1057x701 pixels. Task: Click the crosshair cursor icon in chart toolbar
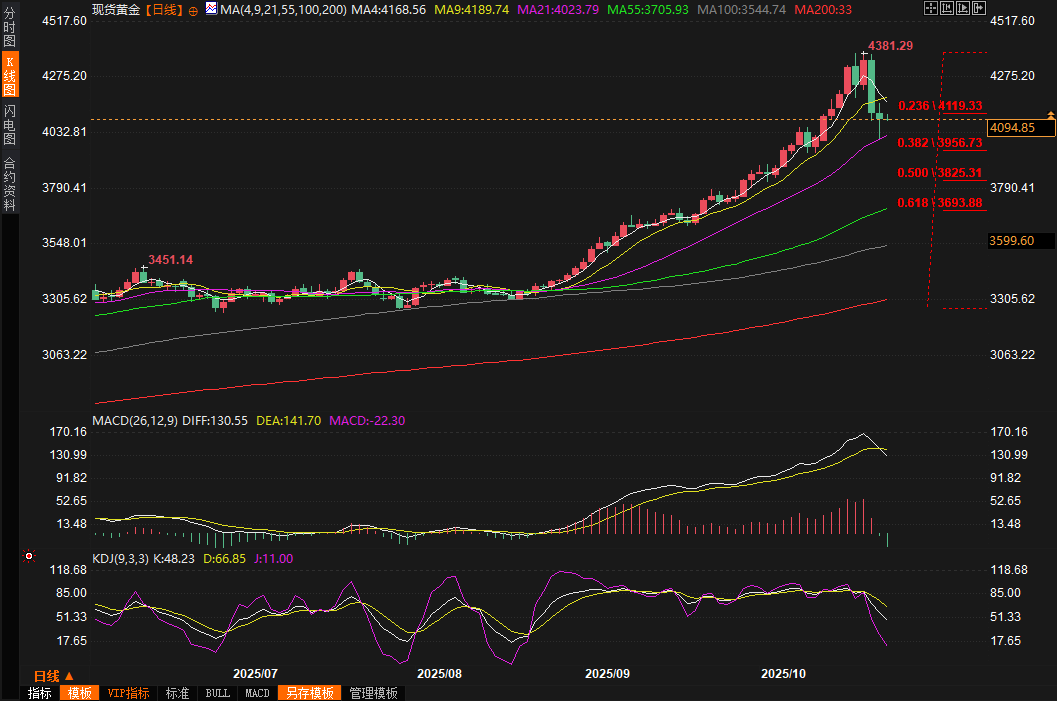coord(931,8)
